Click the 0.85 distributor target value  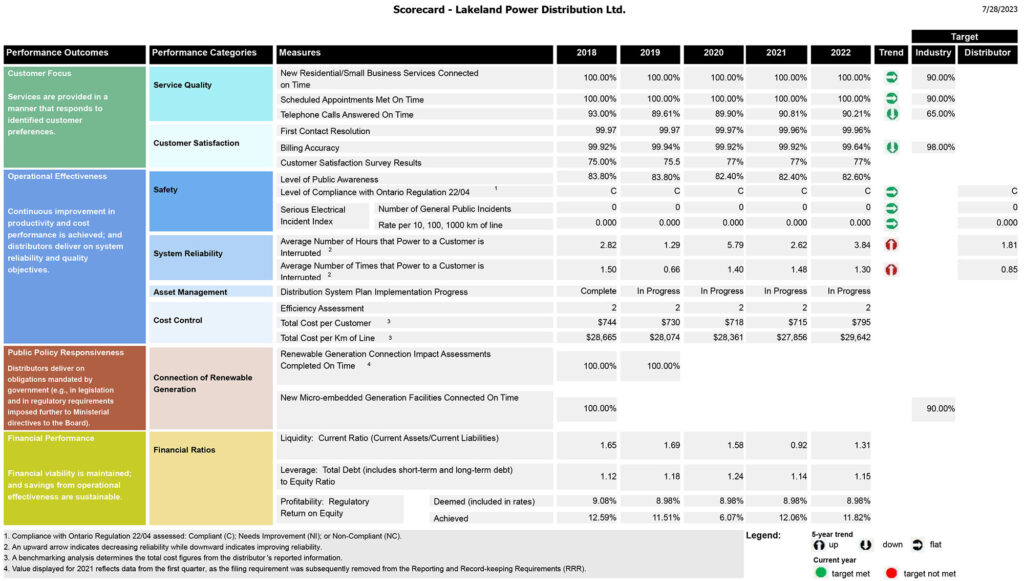[x=1009, y=269]
